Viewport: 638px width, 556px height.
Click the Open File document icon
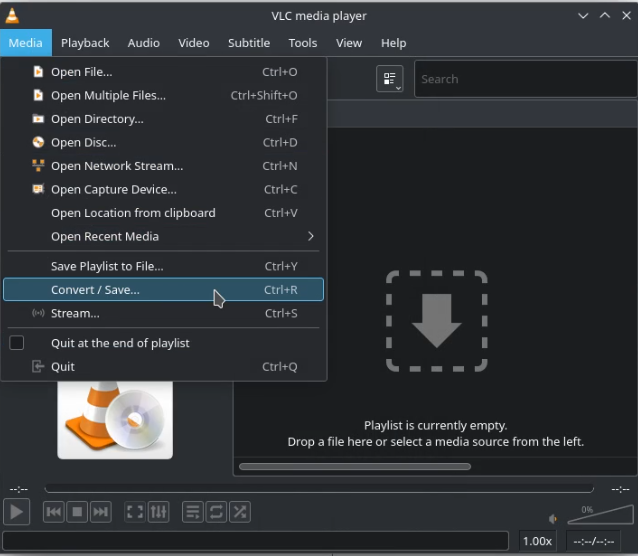38,72
